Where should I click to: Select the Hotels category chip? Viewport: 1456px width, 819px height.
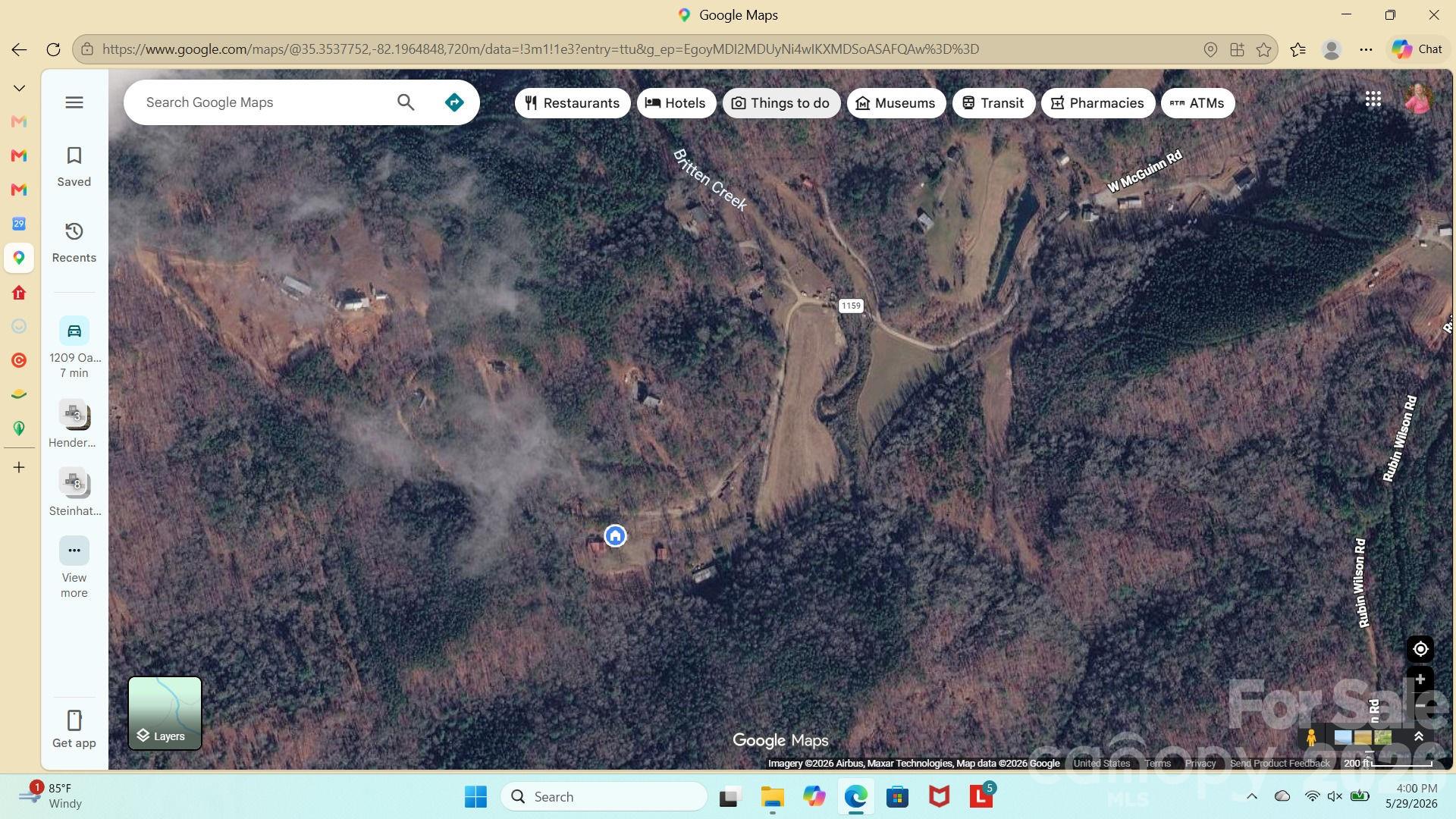pyautogui.click(x=676, y=103)
